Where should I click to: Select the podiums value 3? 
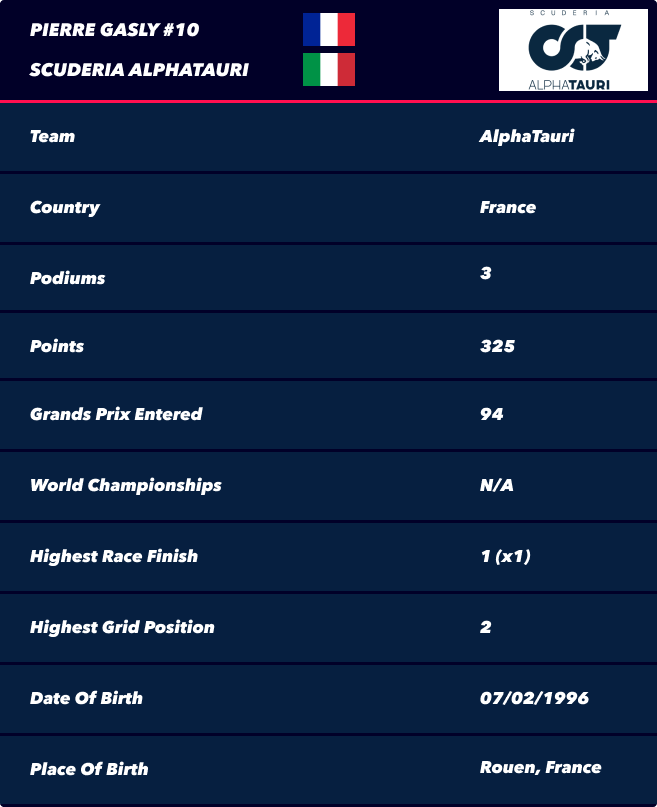(x=486, y=273)
